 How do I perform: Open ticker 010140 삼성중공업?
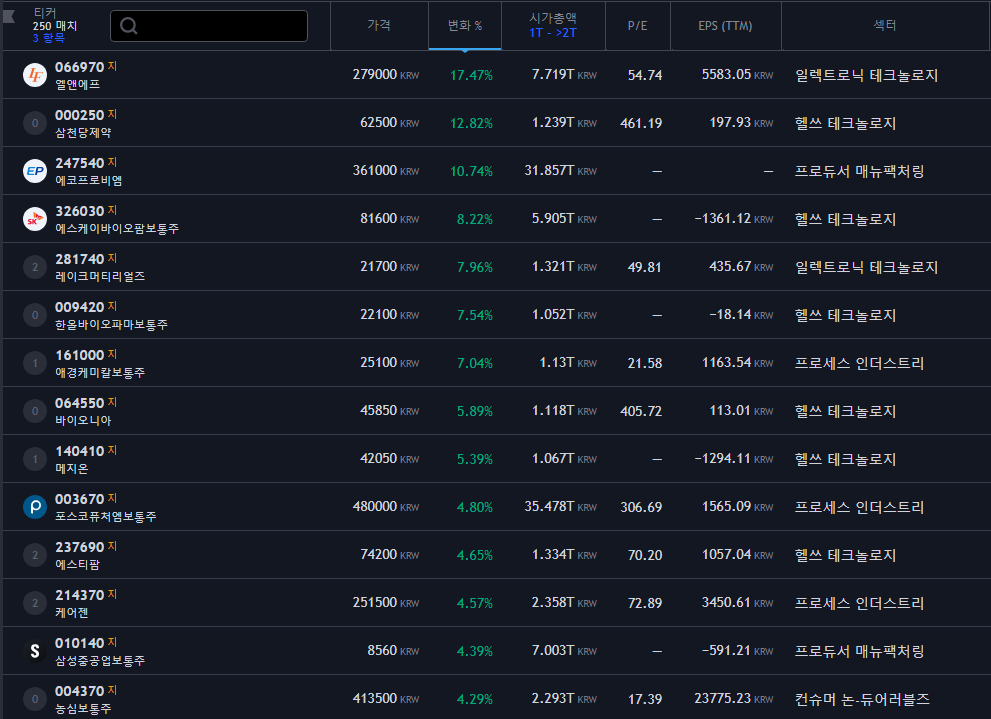click(79, 643)
